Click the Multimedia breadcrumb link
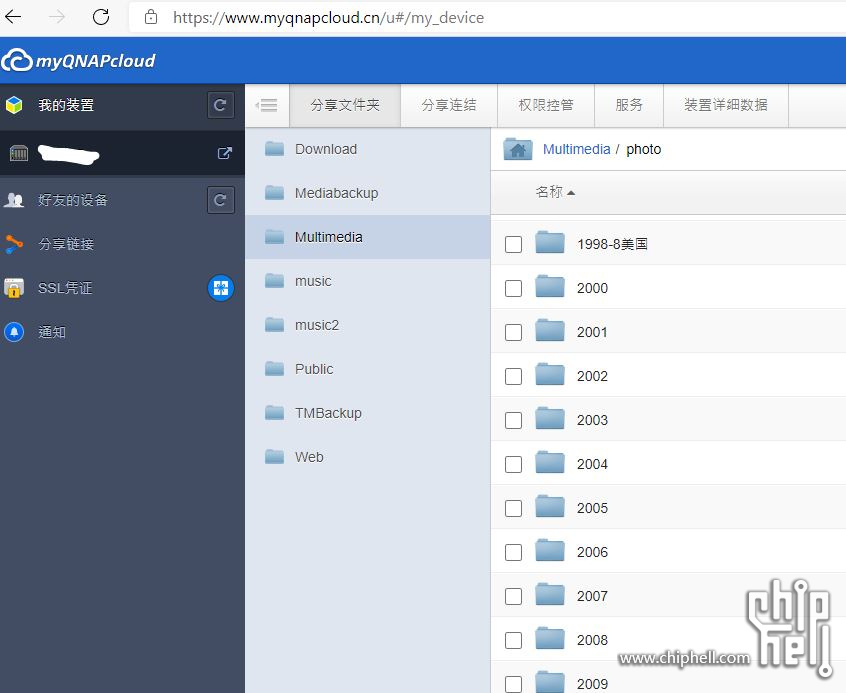This screenshot has width=846, height=693. click(x=576, y=149)
